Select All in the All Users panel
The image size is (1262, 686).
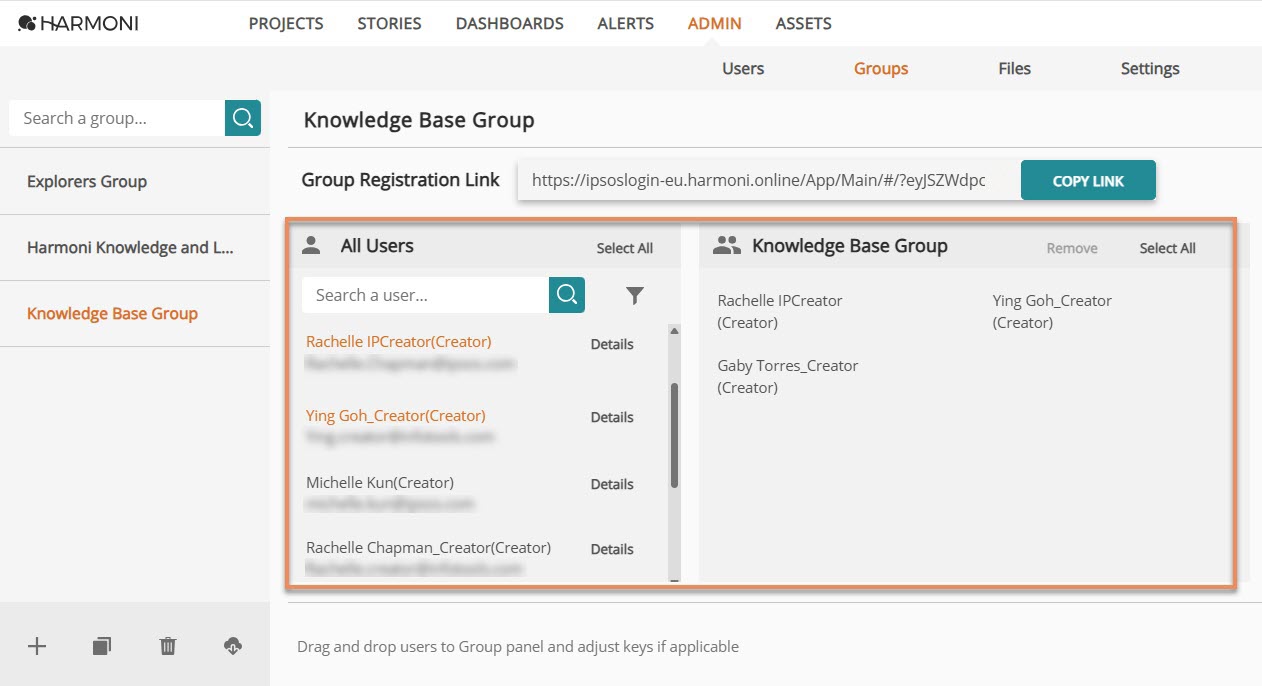625,248
